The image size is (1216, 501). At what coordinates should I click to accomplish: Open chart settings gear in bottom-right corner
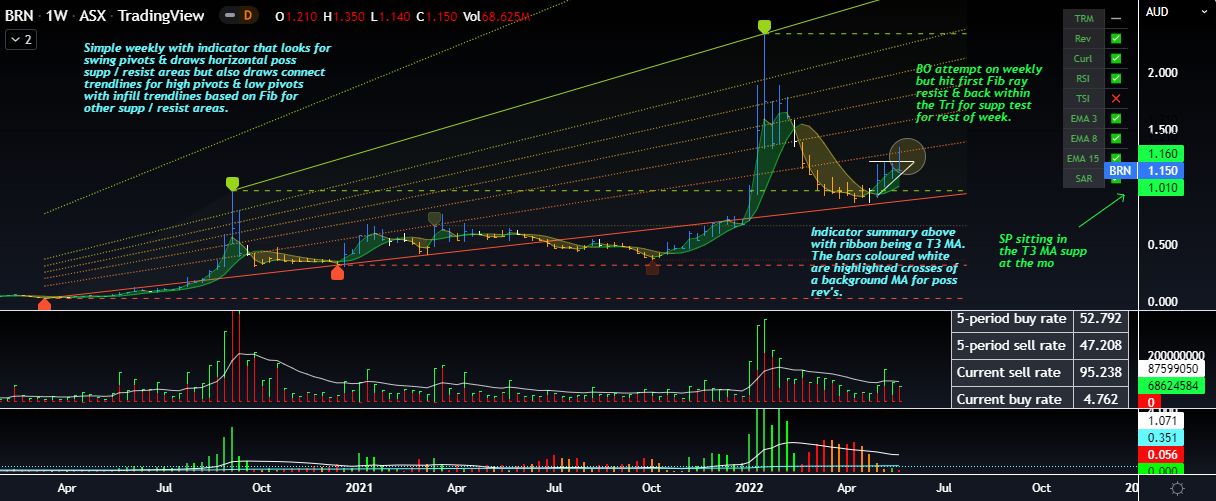point(1178,487)
